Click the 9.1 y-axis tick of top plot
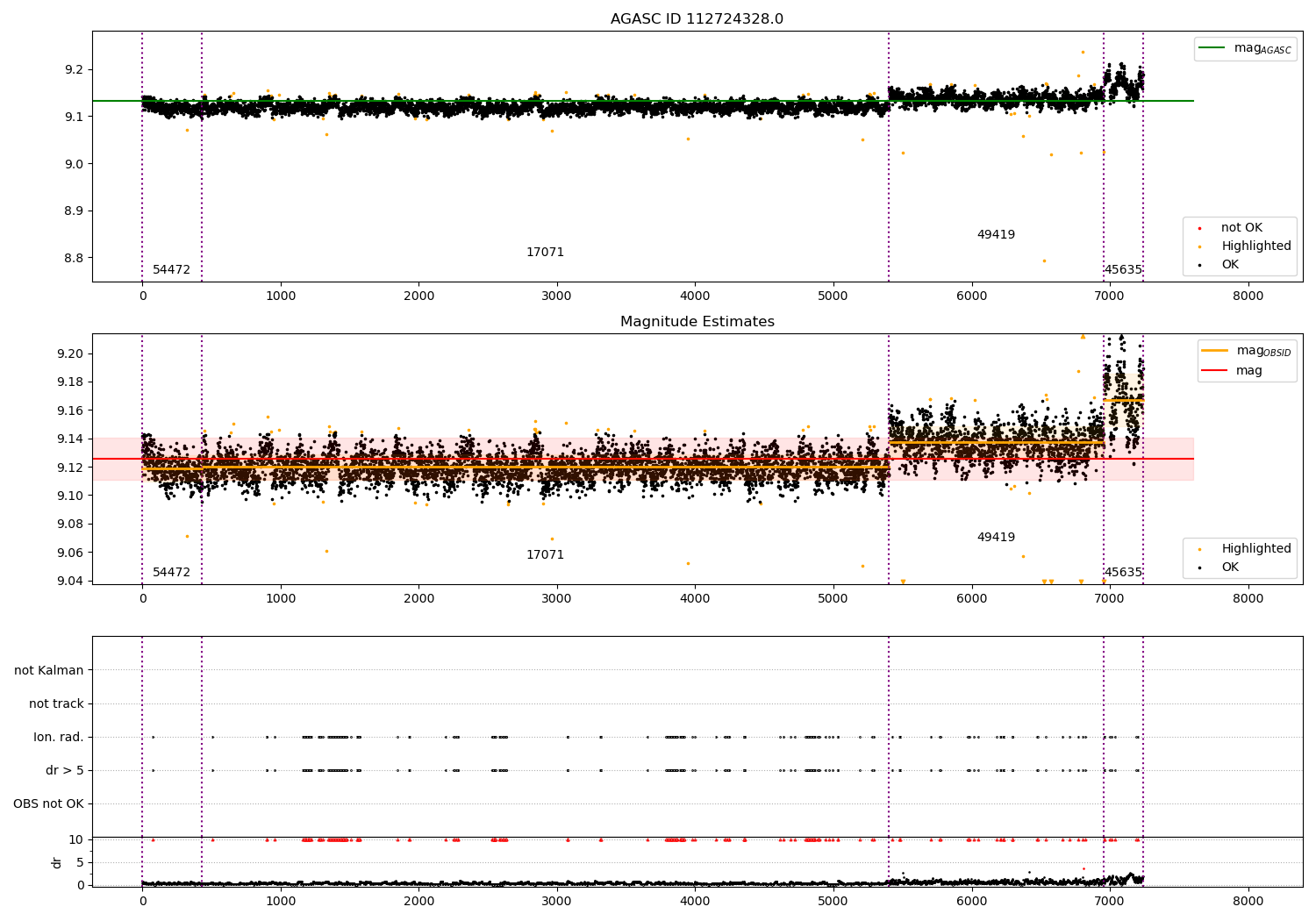Image resolution: width=1316 pixels, height=921 pixels. coord(74,117)
